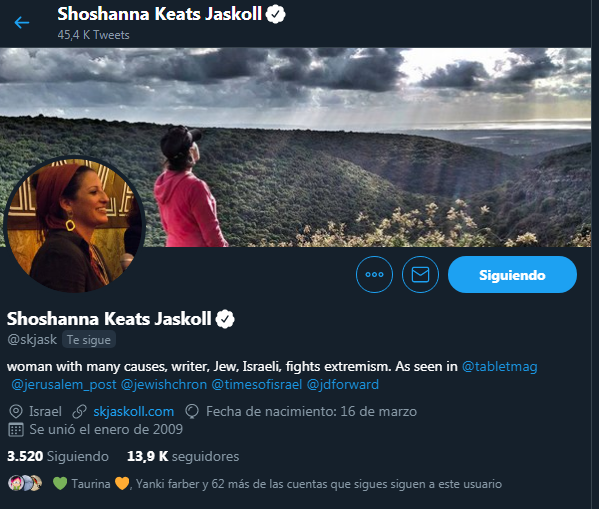View the 3.520 Siguiendo list

point(58,456)
